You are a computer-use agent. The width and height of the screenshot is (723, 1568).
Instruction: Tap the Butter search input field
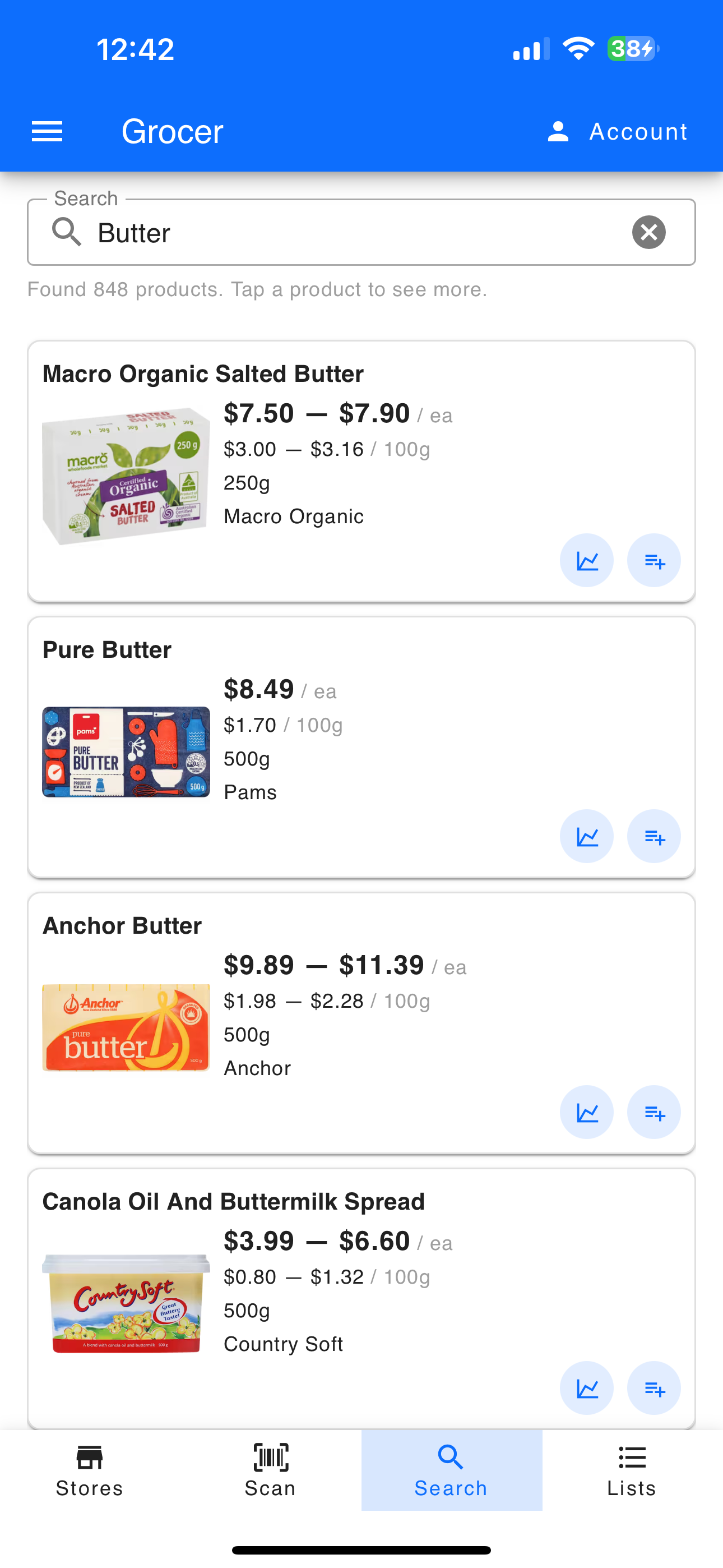click(x=361, y=233)
